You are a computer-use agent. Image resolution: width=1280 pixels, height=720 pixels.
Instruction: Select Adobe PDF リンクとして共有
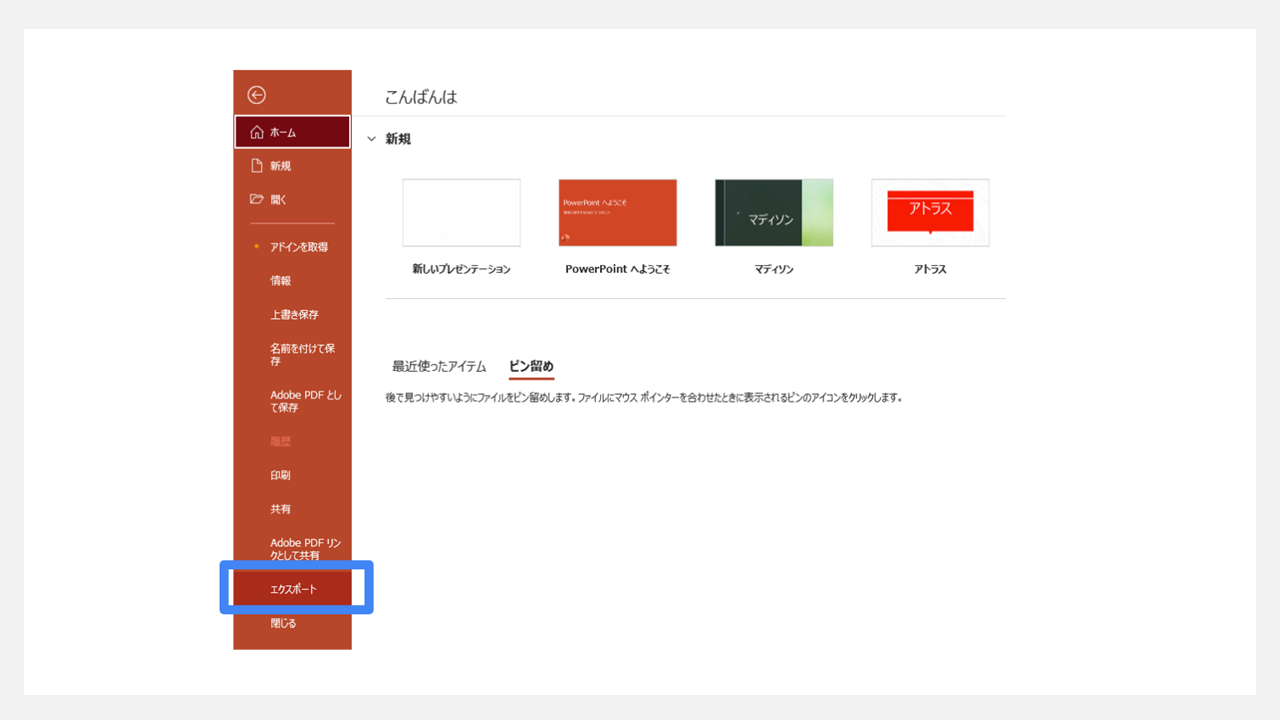292,549
